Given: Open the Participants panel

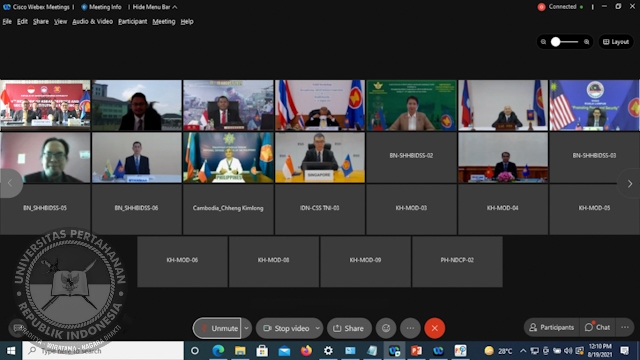Looking at the screenshot, I should pos(551,327).
